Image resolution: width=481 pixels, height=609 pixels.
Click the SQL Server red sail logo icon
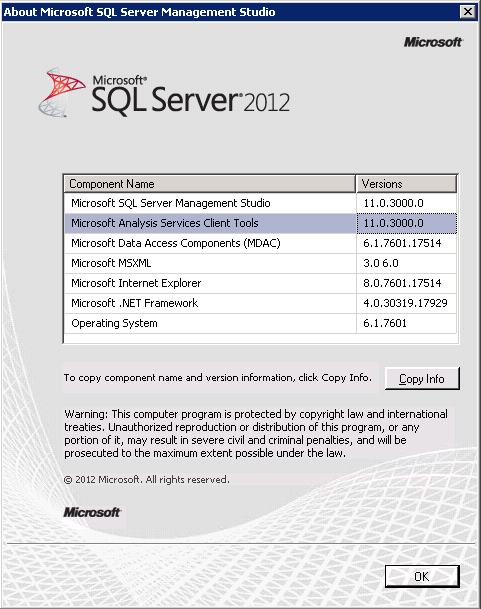(62, 92)
